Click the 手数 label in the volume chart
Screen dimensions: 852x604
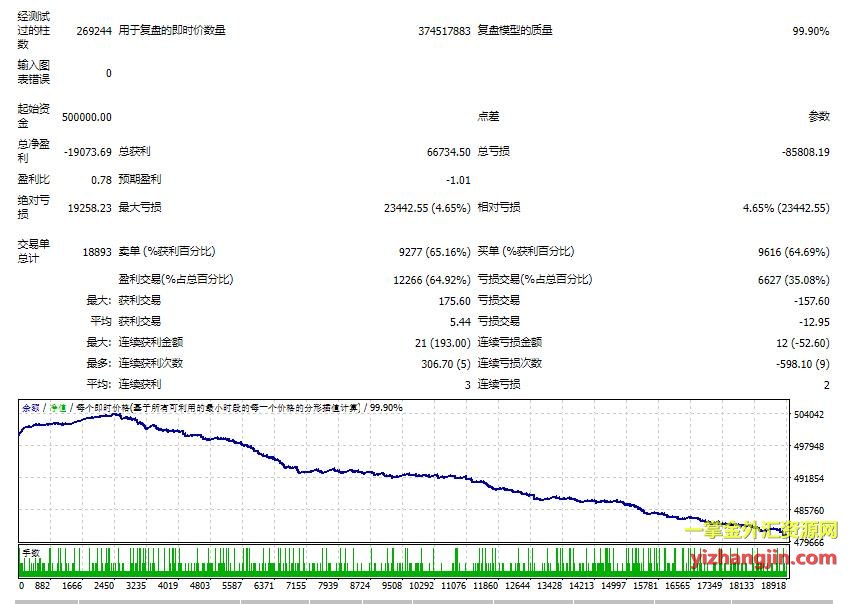[31, 553]
